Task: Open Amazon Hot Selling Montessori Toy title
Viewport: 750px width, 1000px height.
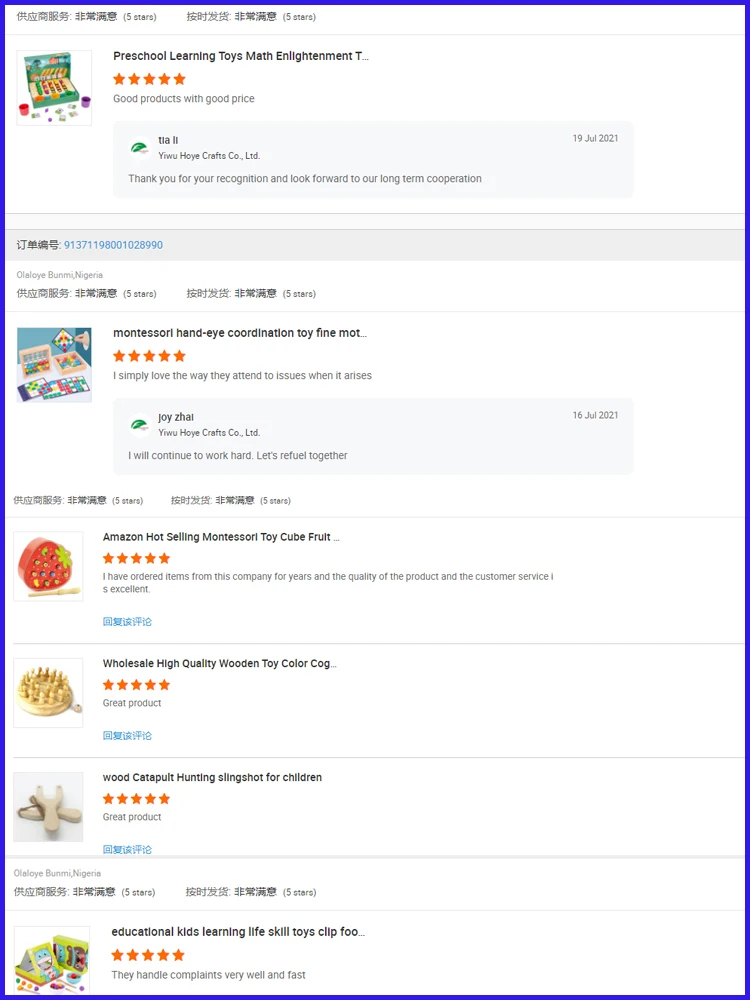Action: pyautogui.click(x=221, y=537)
